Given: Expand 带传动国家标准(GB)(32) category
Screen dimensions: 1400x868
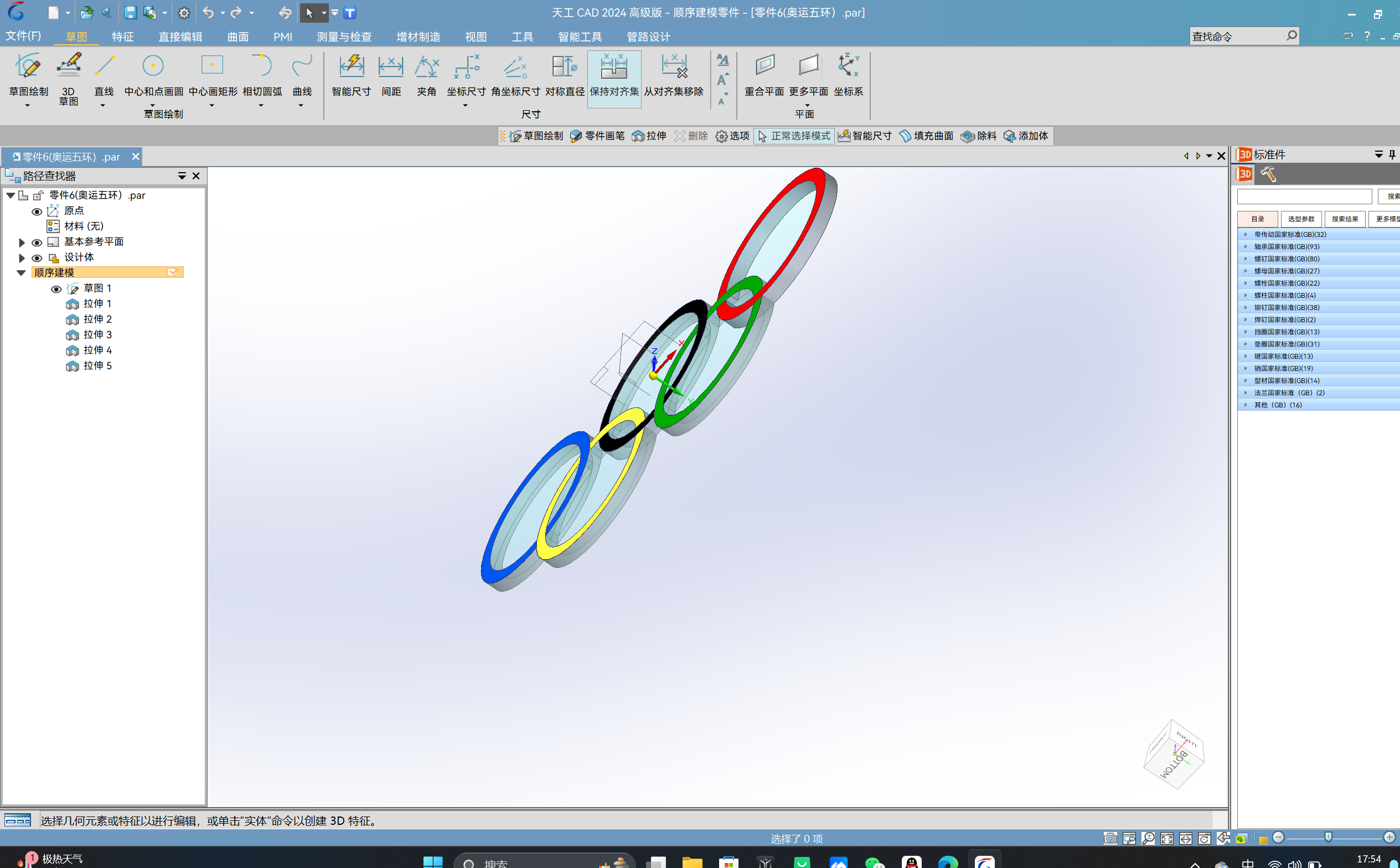Looking at the screenshot, I should click(x=1245, y=234).
